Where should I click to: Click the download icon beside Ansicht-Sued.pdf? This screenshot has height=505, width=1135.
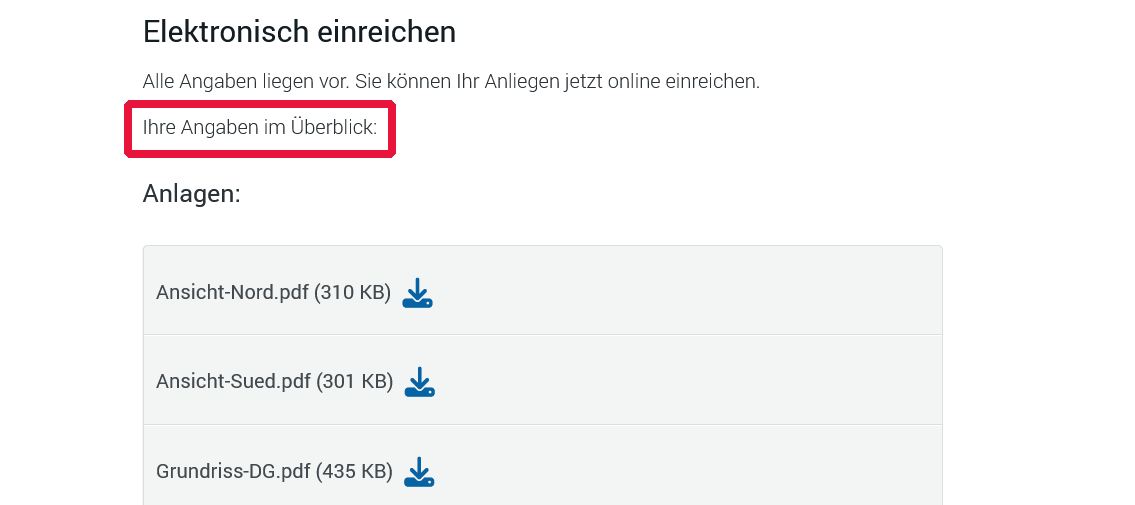[420, 382]
